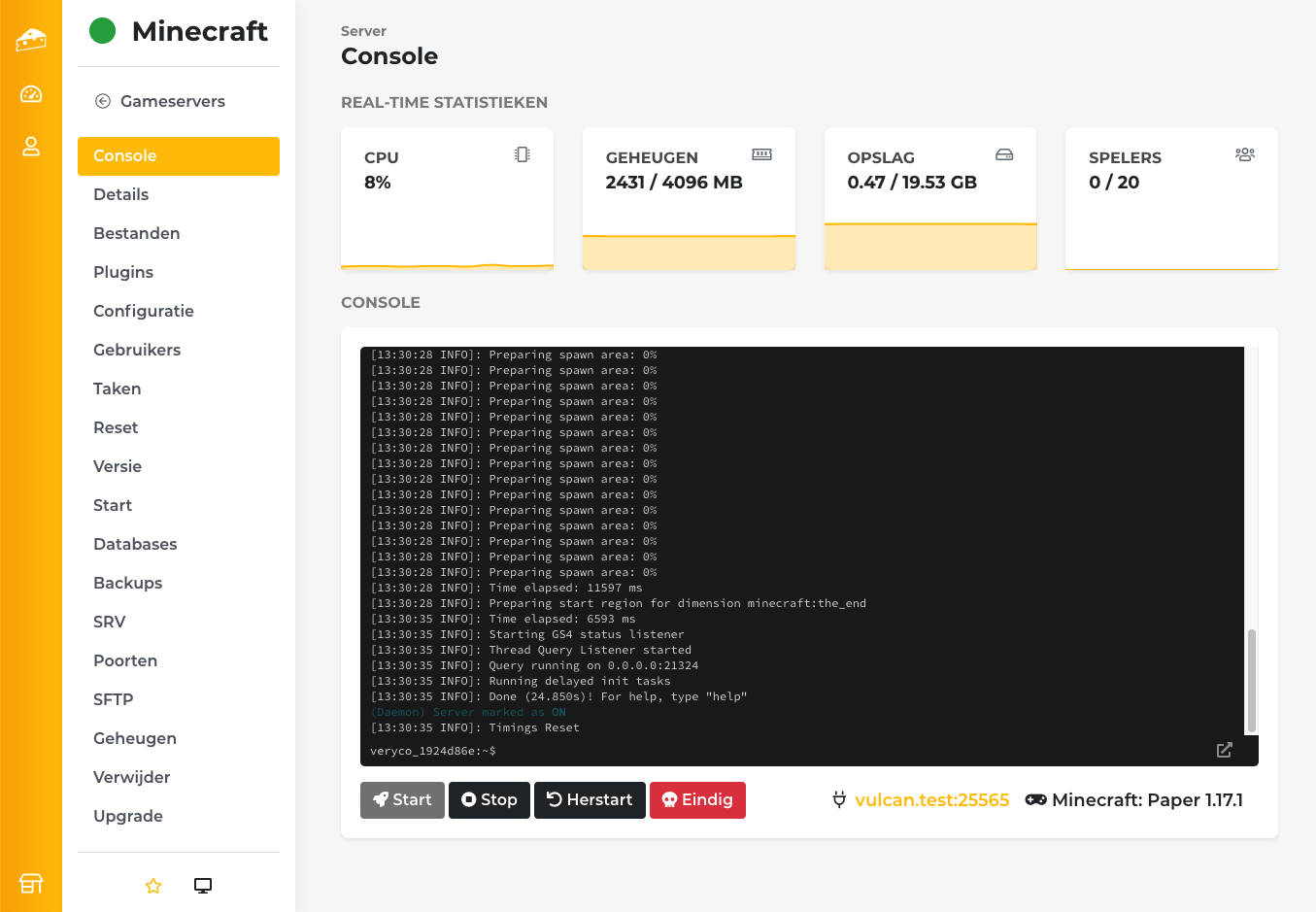Click the CPU chip icon
The image size is (1316, 912).
[523, 154]
